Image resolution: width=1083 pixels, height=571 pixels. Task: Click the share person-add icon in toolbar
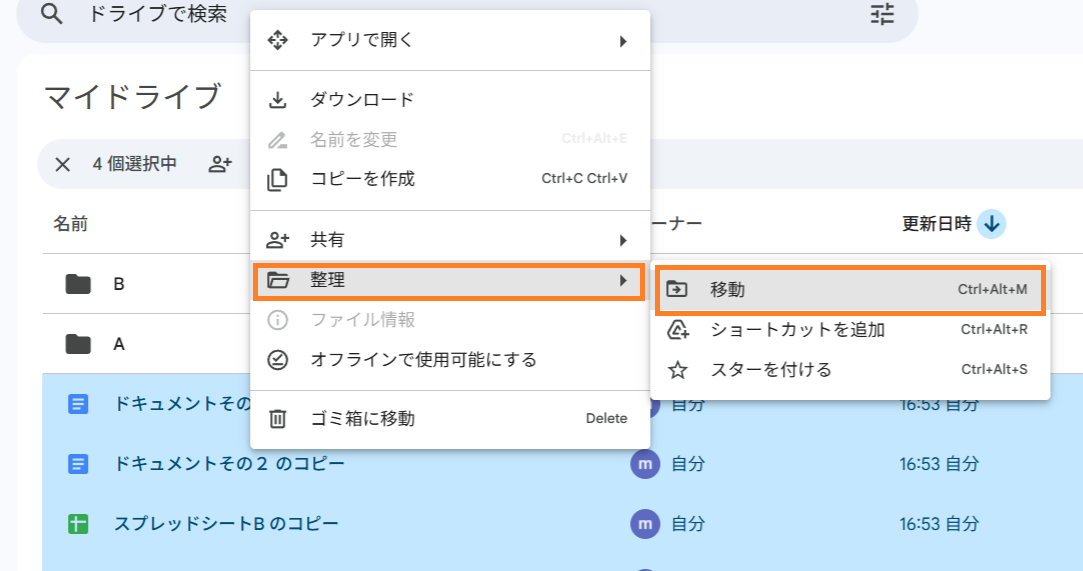tap(220, 165)
